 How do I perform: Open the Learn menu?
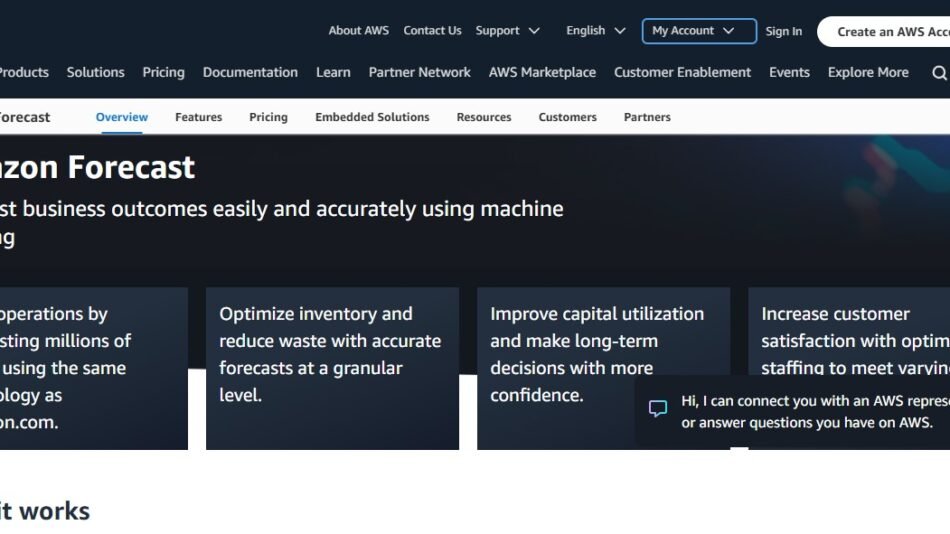333,72
